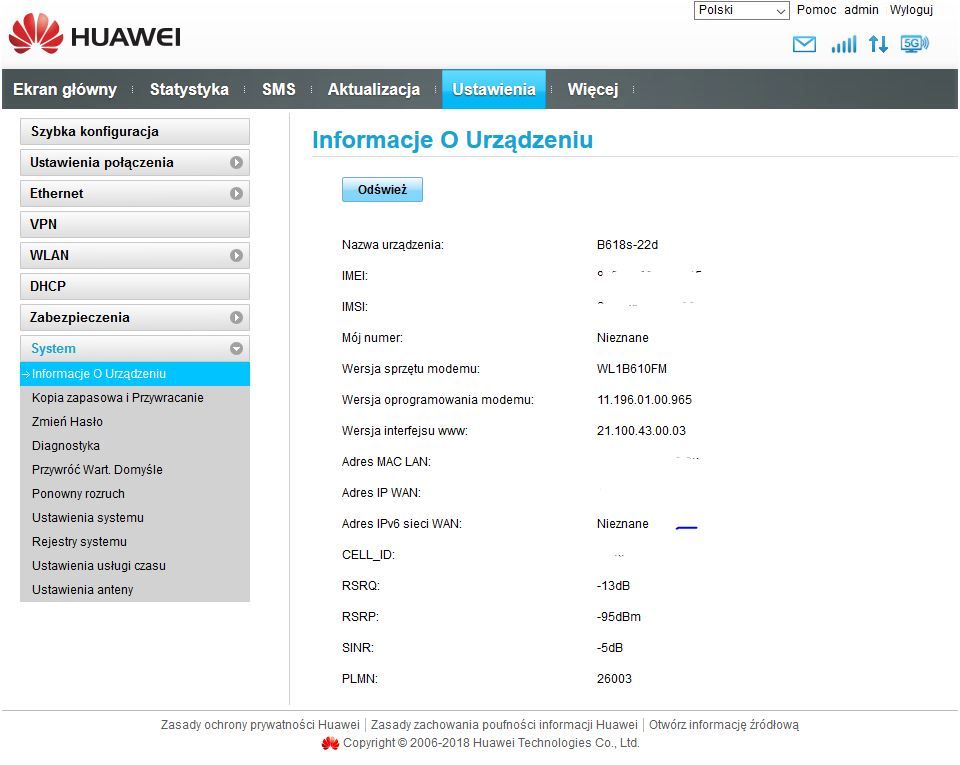
Task: Click the signal strength bars icon
Action: point(843,44)
